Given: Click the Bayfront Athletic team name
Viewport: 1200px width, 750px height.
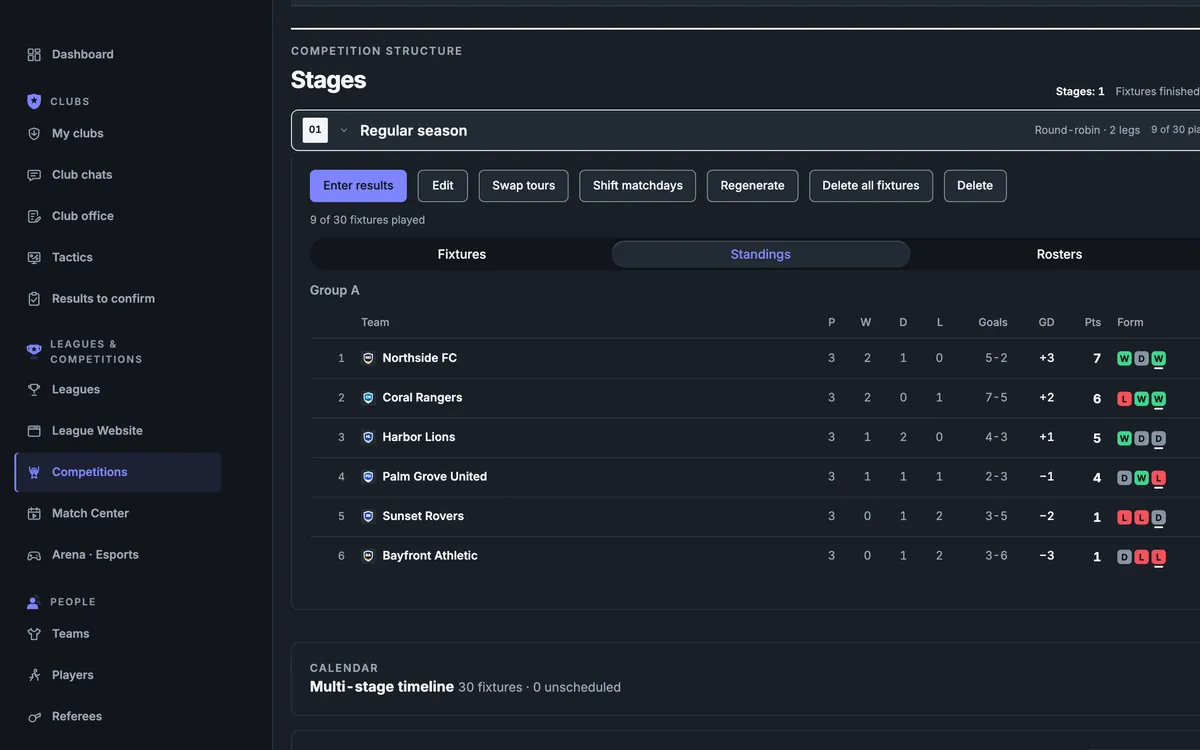Looking at the screenshot, I should [430, 555].
